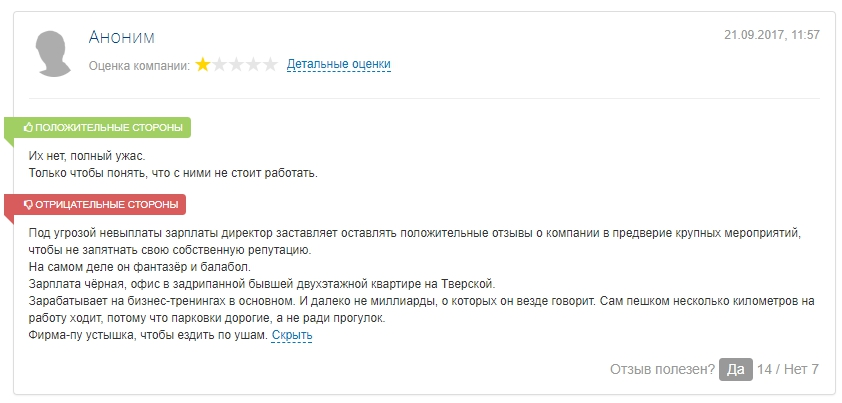Screen dimensions: 842x403
Task: Click thumbs-up icon in green positives label
Action: [x=28, y=128]
